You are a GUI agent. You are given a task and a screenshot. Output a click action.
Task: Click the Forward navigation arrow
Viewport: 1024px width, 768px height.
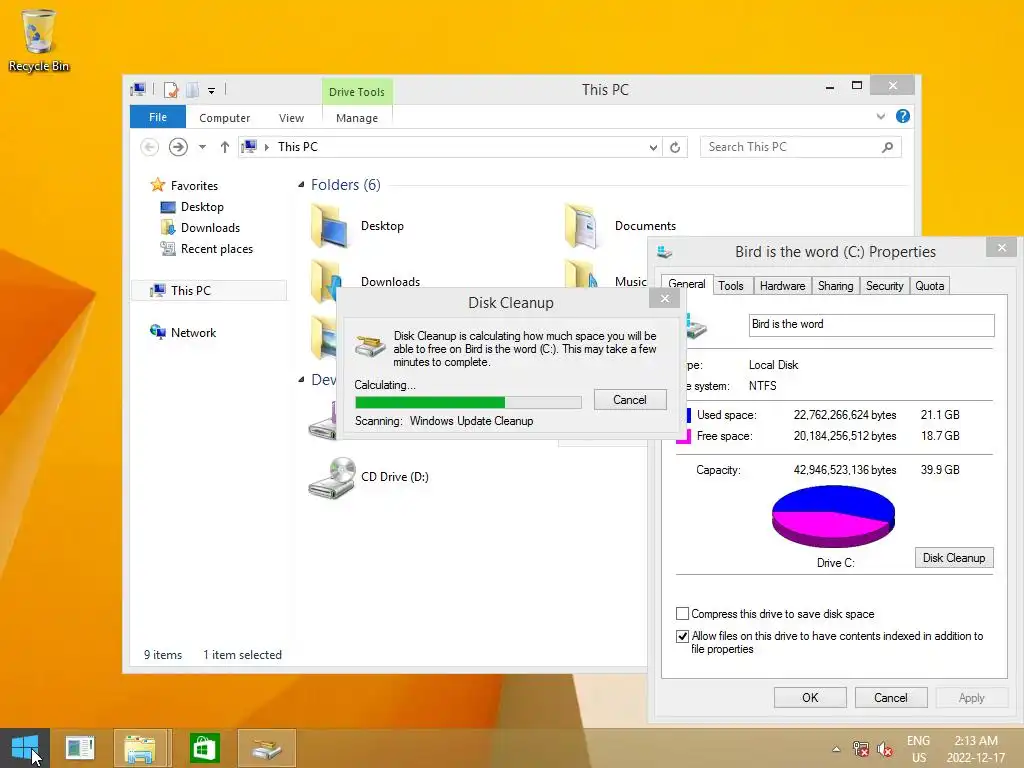178,147
